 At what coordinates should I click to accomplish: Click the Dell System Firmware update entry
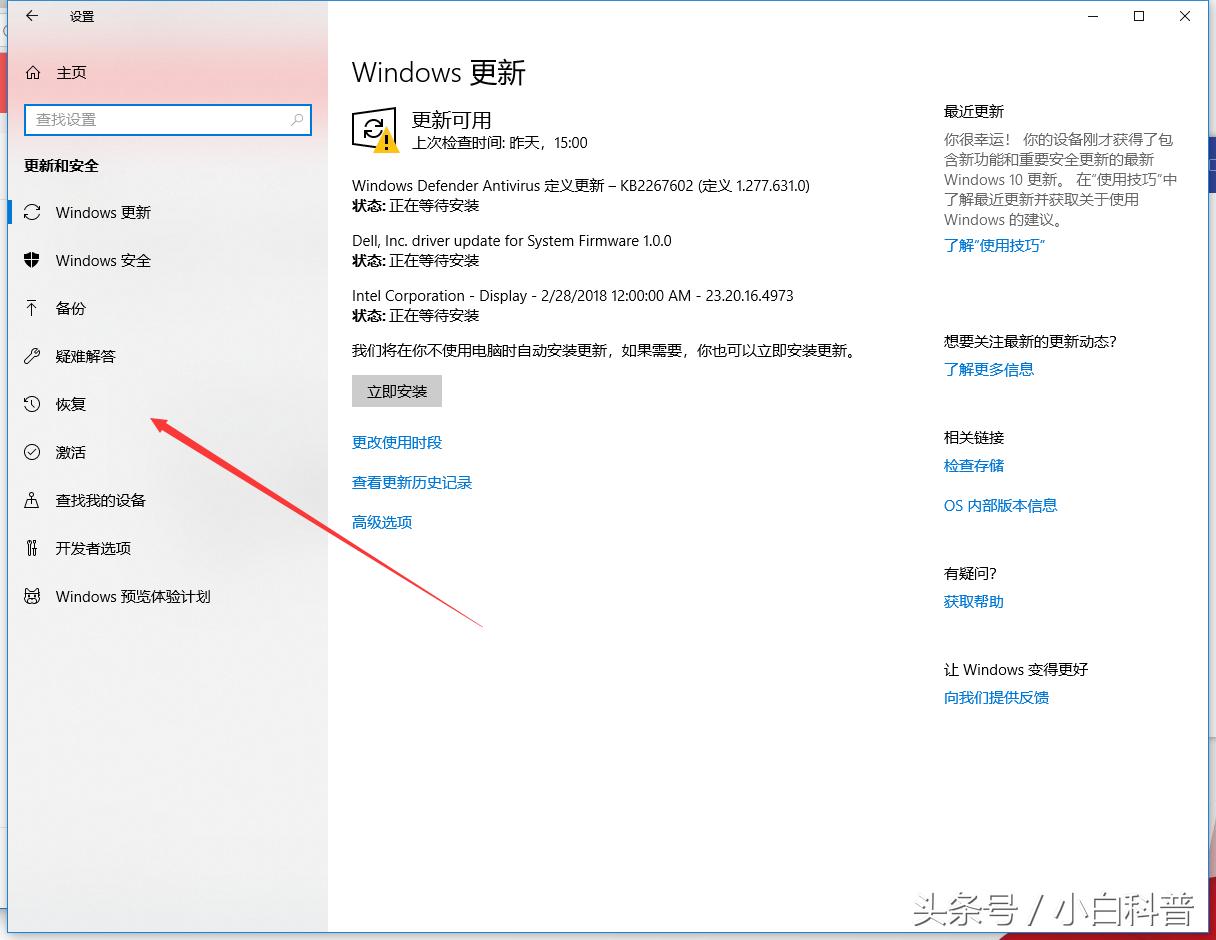pyautogui.click(x=512, y=240)
